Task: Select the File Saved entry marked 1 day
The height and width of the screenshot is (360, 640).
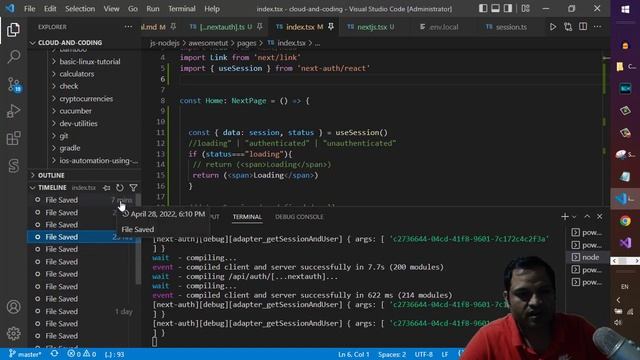Action: pos(84,311)
